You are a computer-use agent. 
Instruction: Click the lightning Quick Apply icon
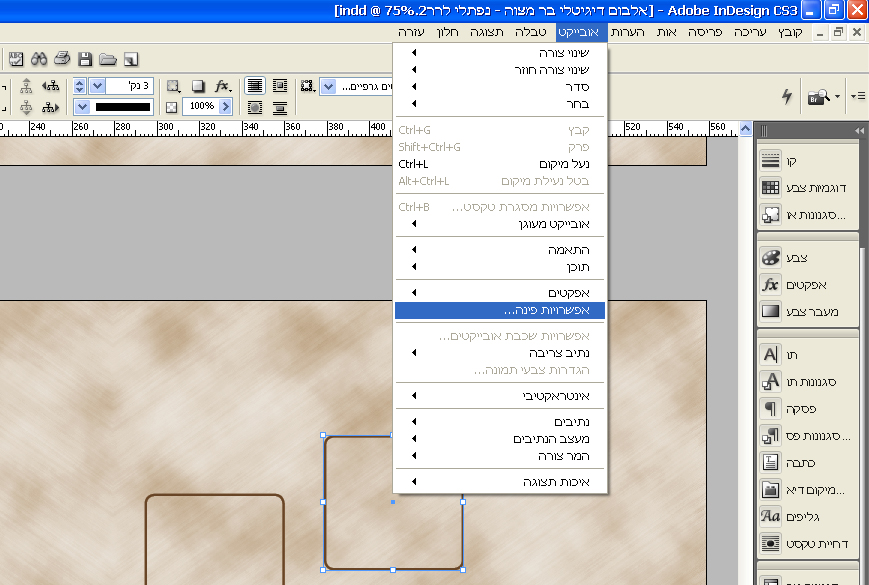pyautogui.click(x=787, y=96)
